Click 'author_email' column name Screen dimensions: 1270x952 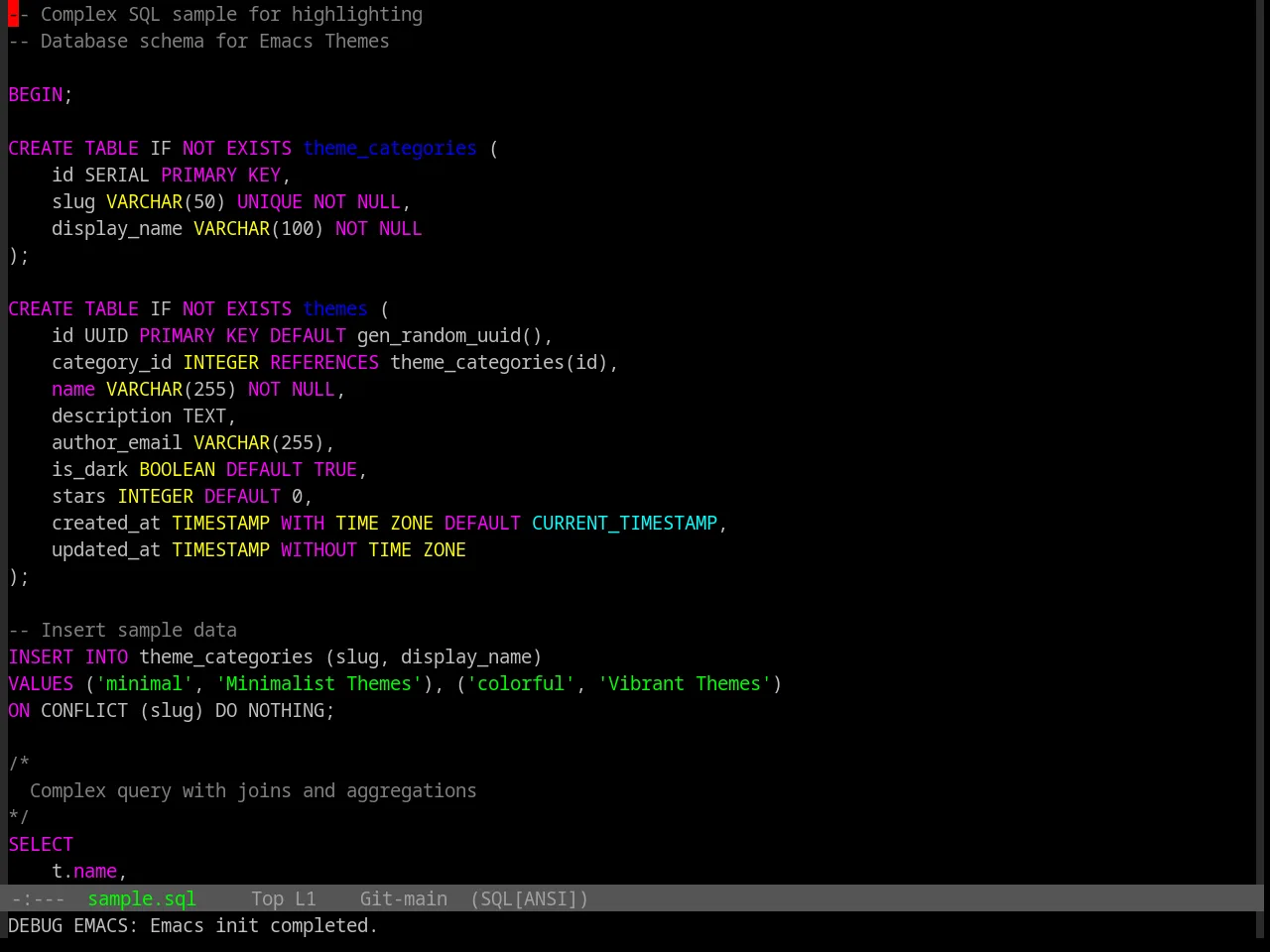pyautogui.click(x=117, y=442)
